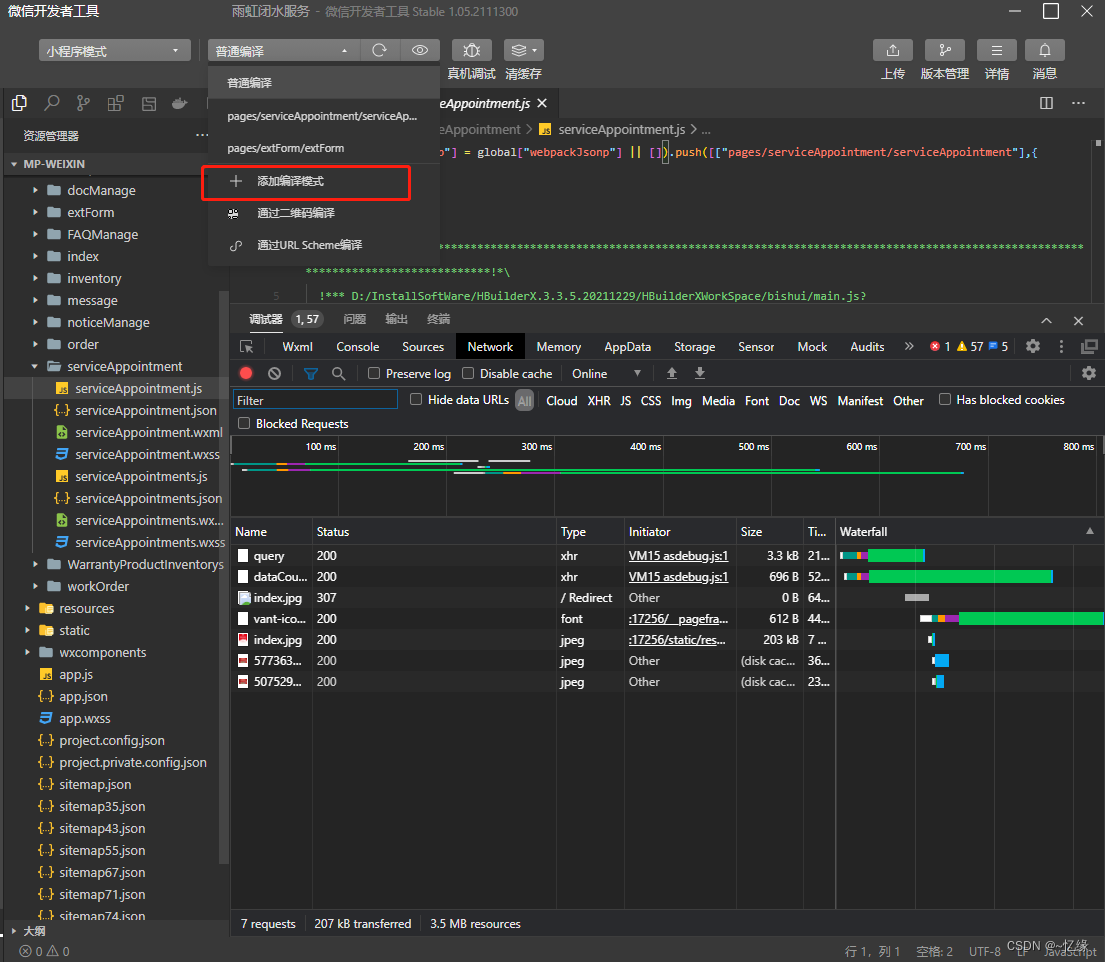Show more devtools tabs with double chevron
Screen dimensions: 1105x962
click(x=909, y=346)
